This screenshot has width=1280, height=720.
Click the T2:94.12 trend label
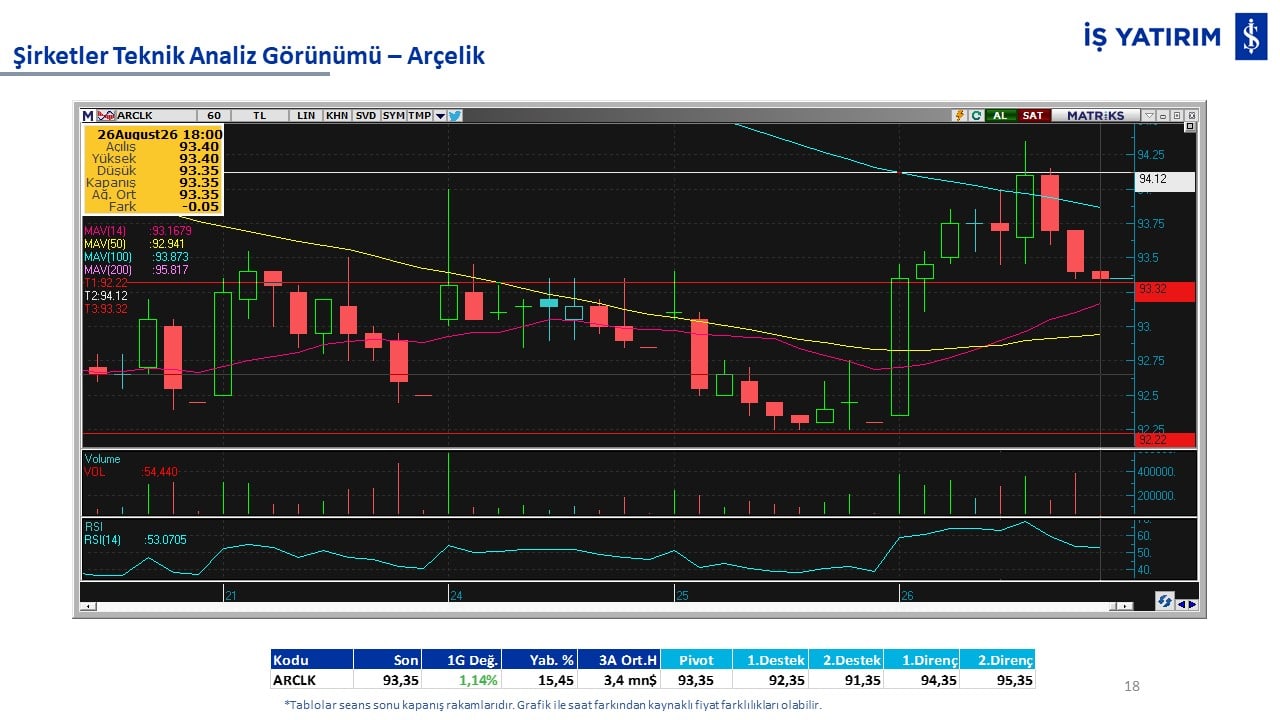tap(106, 296)
